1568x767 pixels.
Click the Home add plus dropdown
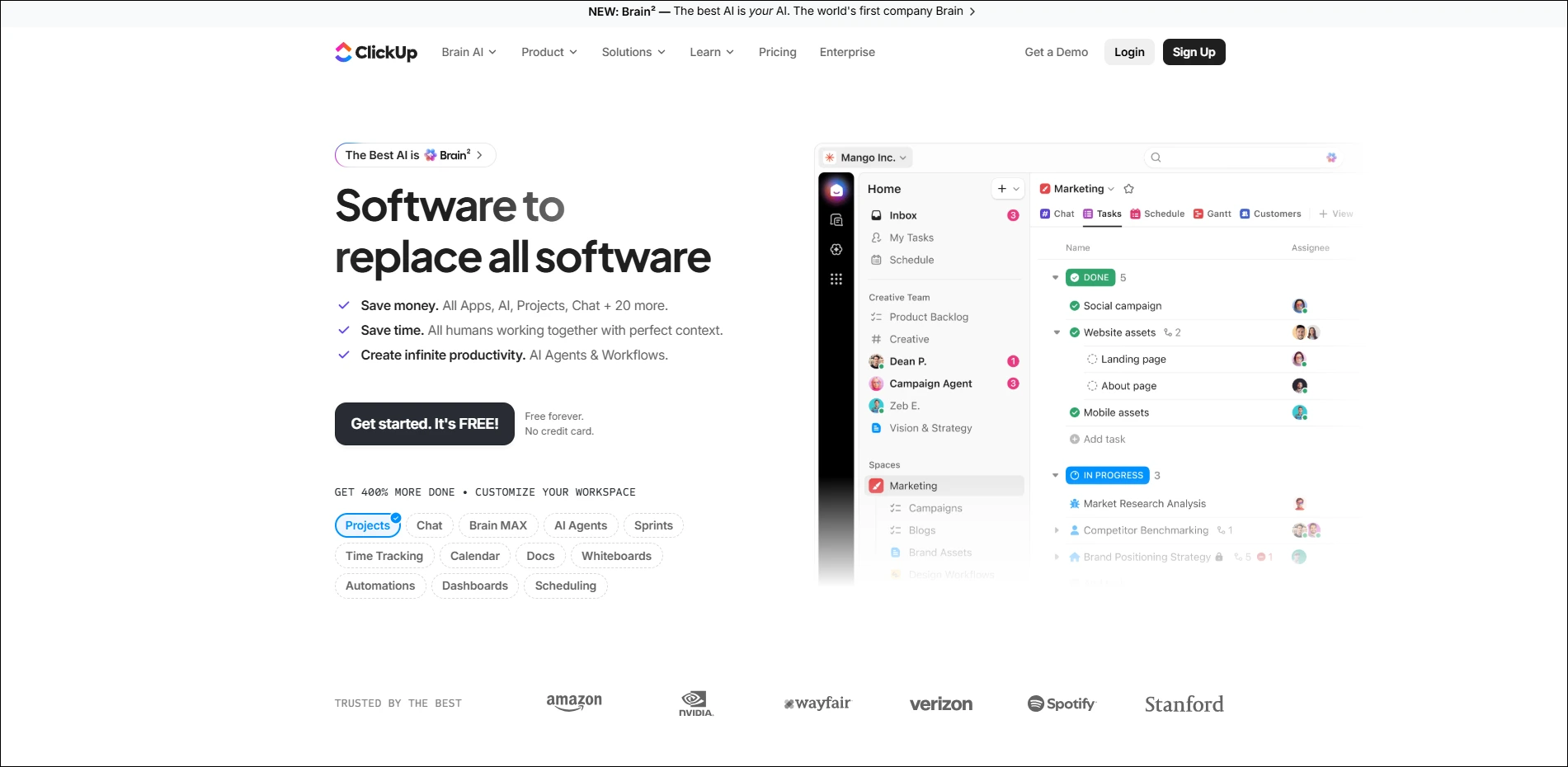pyautogui.click(x=1008, y=189)
